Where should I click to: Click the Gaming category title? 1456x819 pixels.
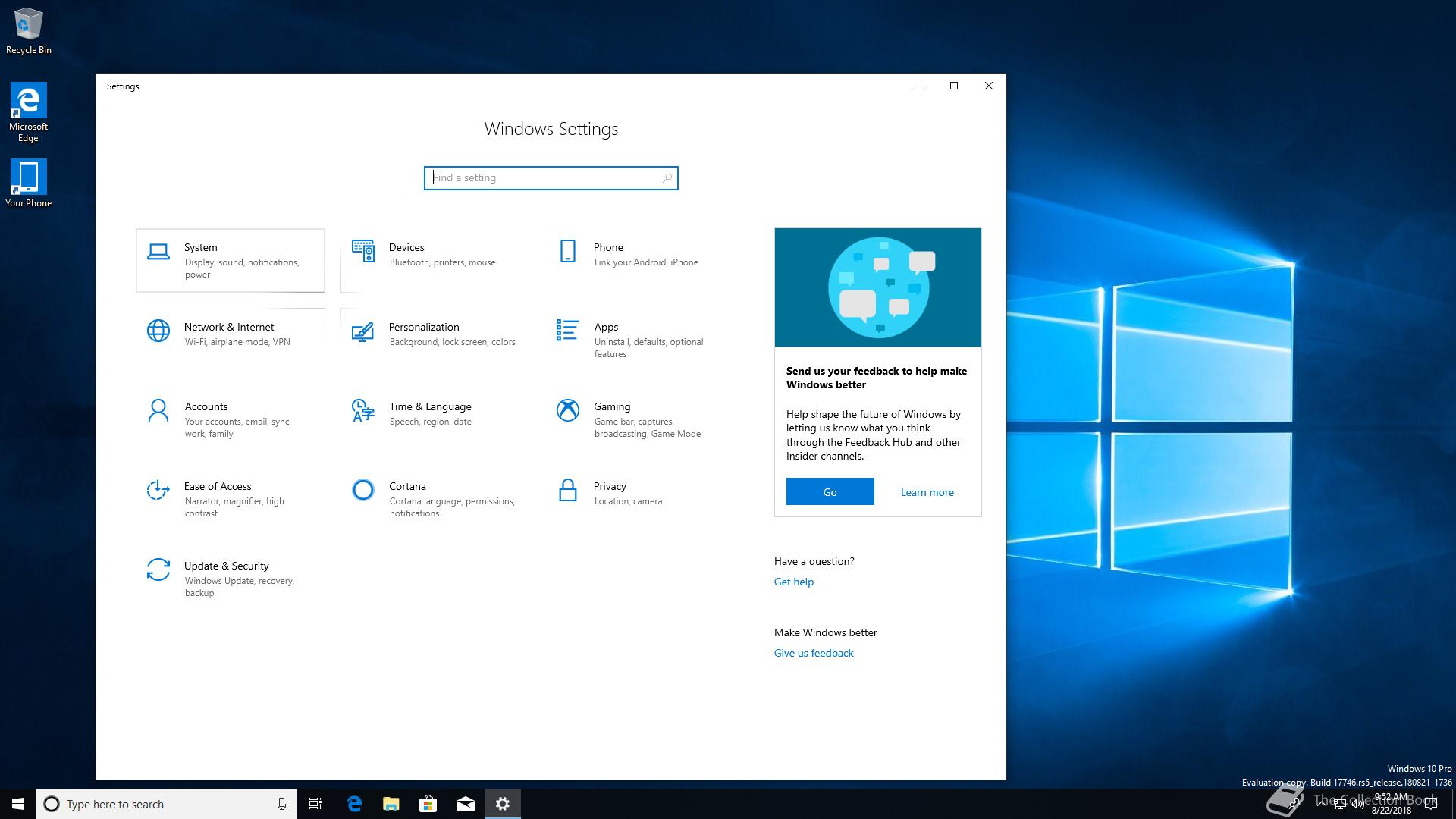tap(612, 406)
